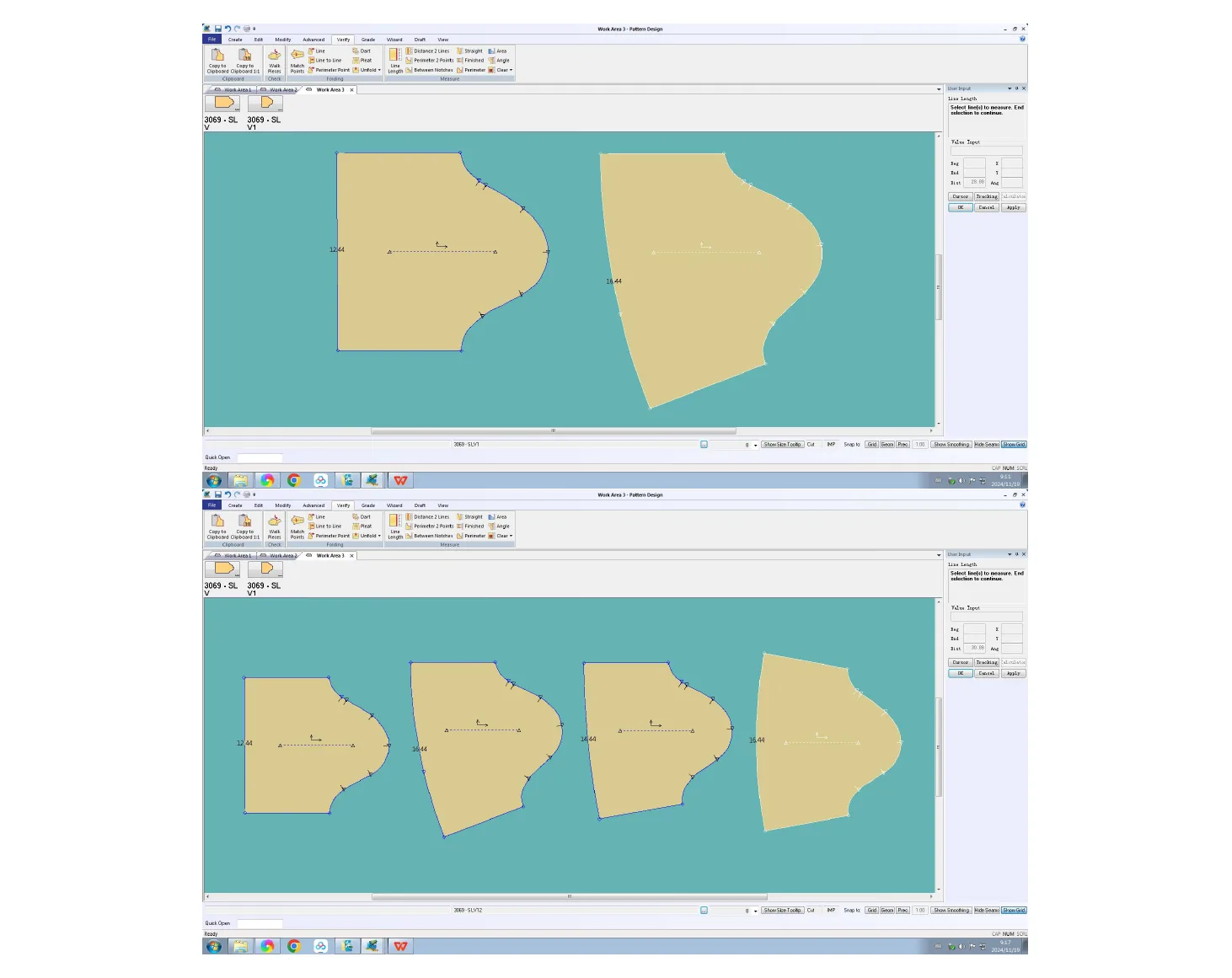Click Finished measure tool in lower window
This screenshot has width=1232, height=978.
pyautogui.click(x=470, y=526)
